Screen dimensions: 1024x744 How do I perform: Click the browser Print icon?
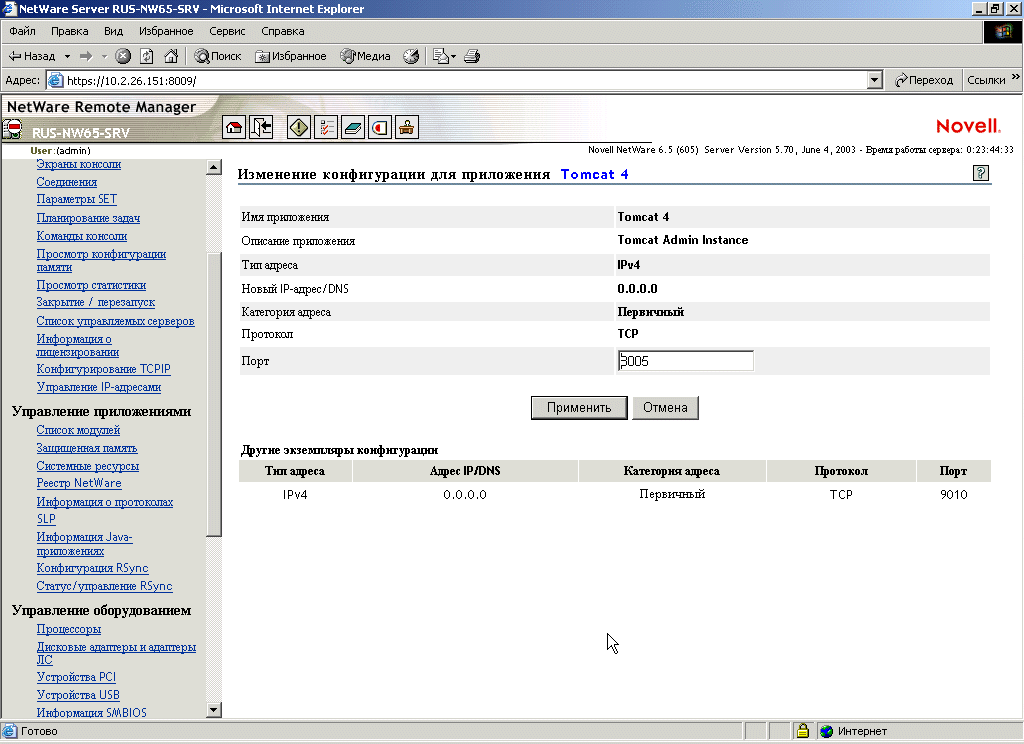click(x=472, y=56)
